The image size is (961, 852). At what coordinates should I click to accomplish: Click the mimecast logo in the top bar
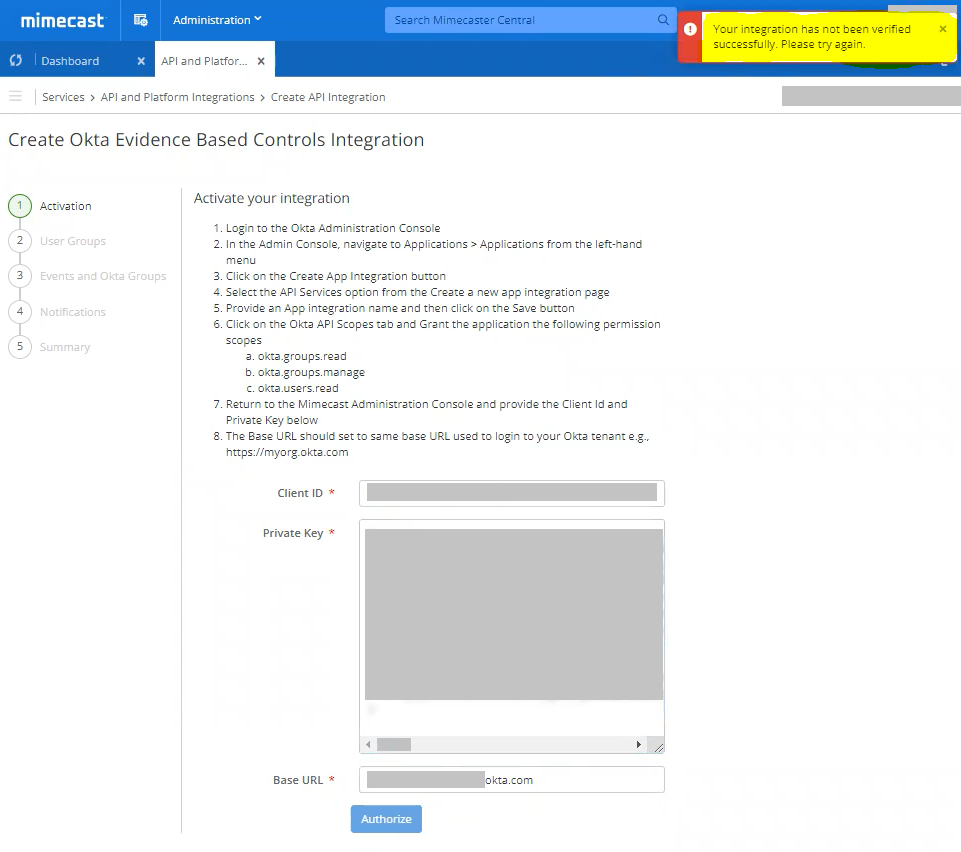tap(62, 20)
